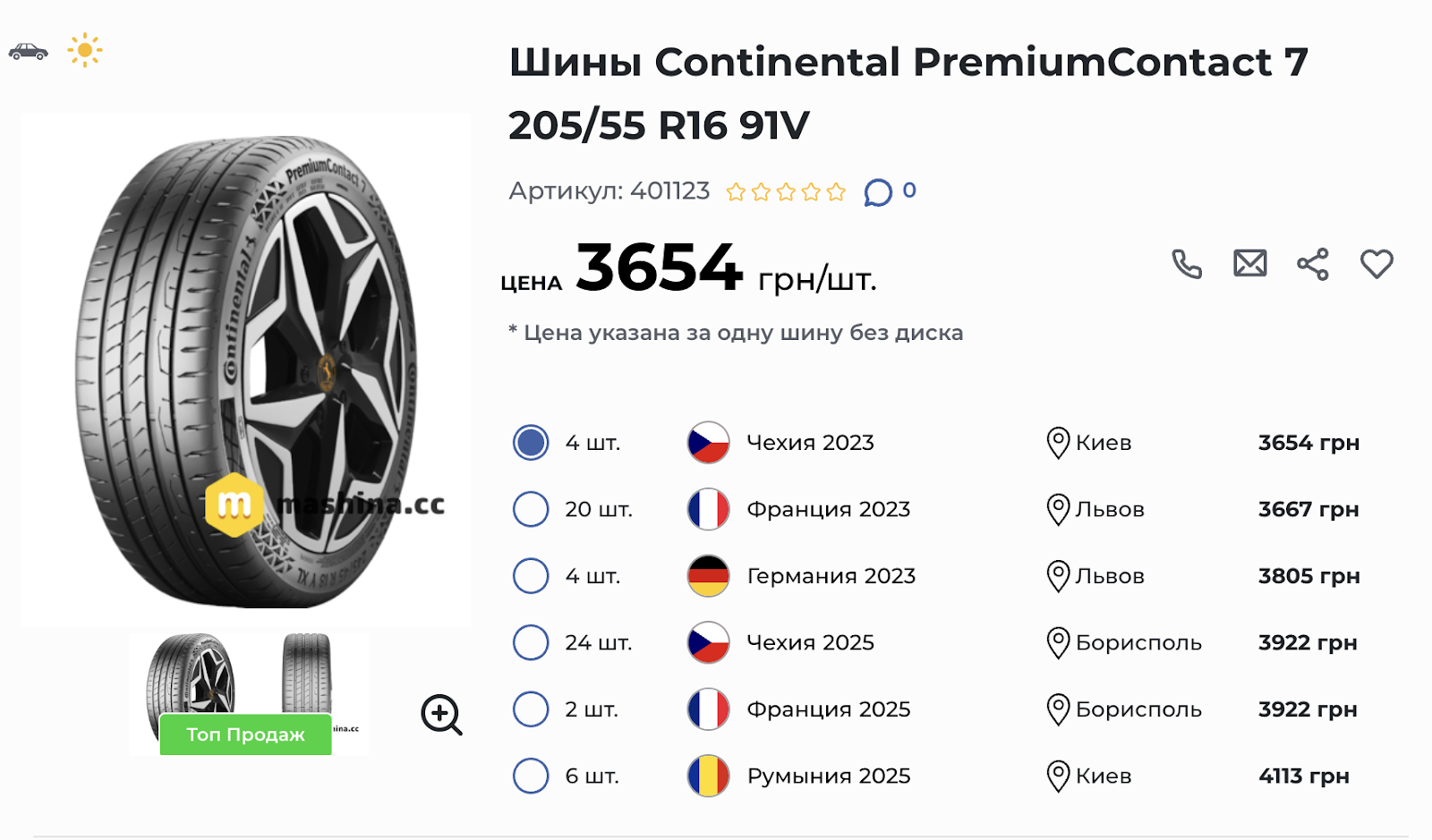
Task: Add tire to favorites with heart icon
Action: coord(1377,264)
